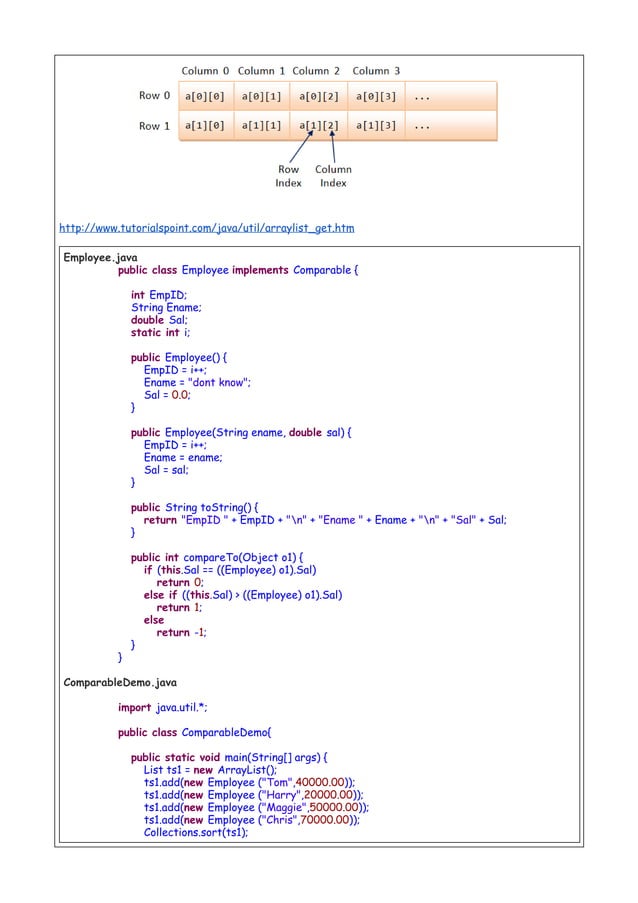Click the a[1][3] table cell

pos(376,125)
